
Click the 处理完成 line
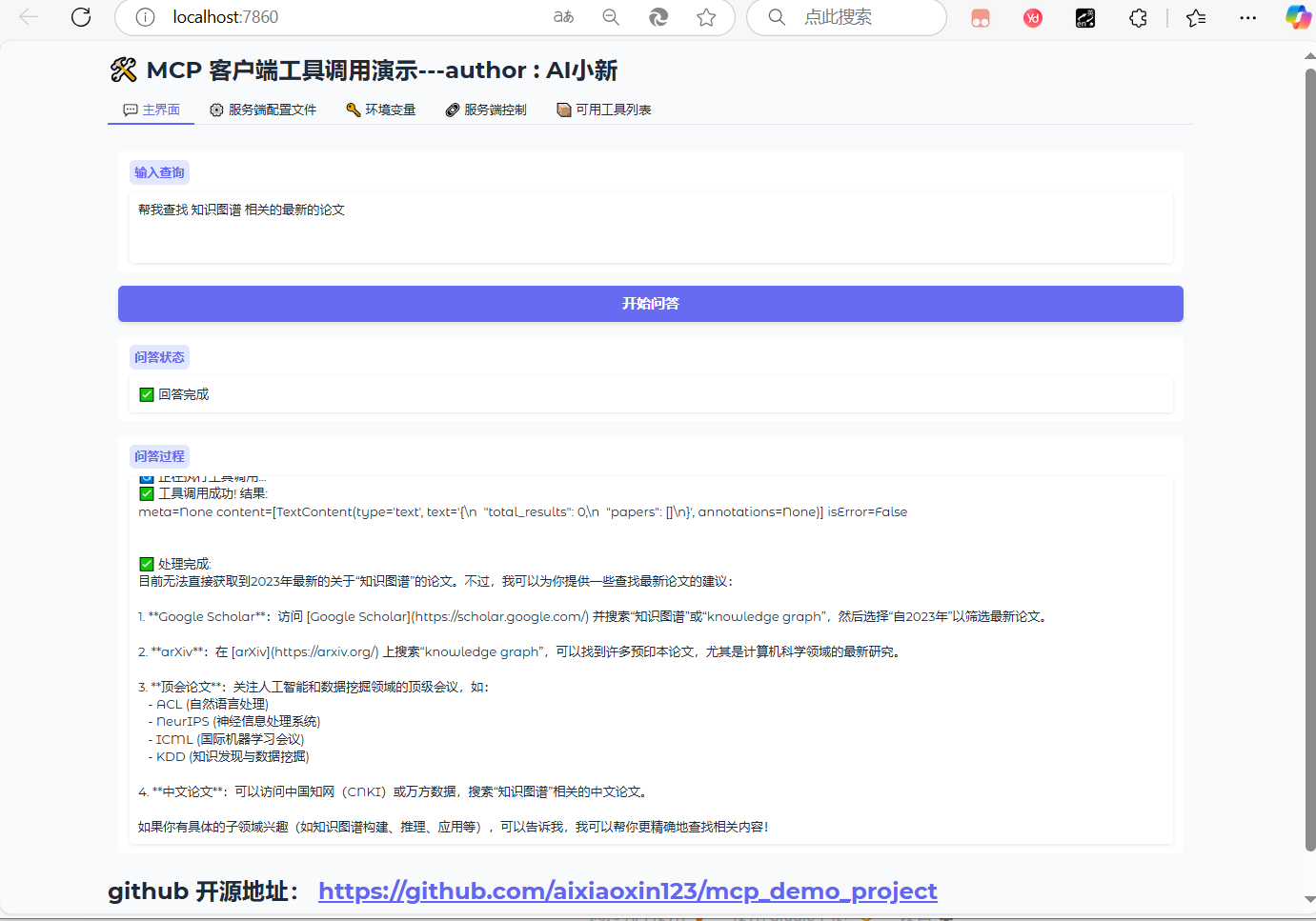175,564
